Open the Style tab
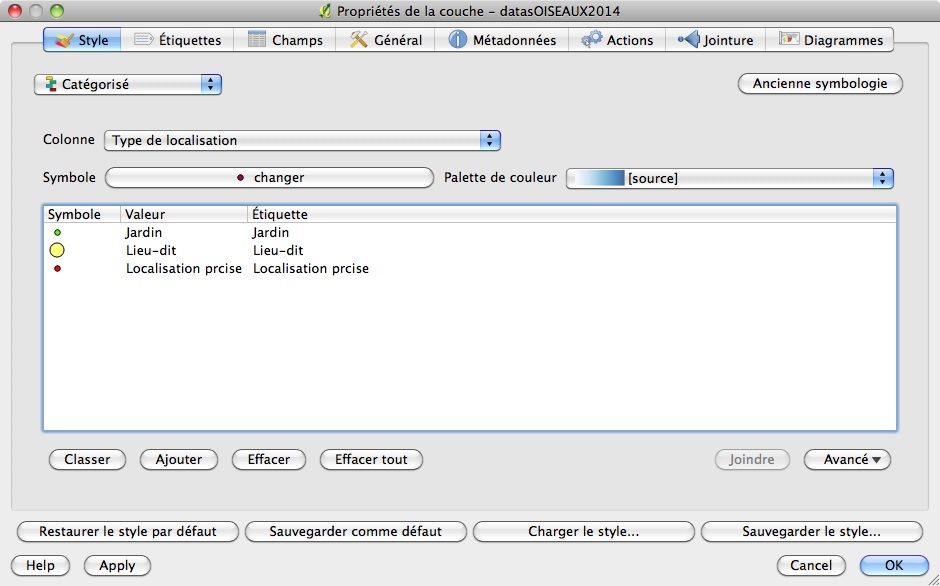The image size is (940, 586). pyautogui.click(x=82, y=40)
